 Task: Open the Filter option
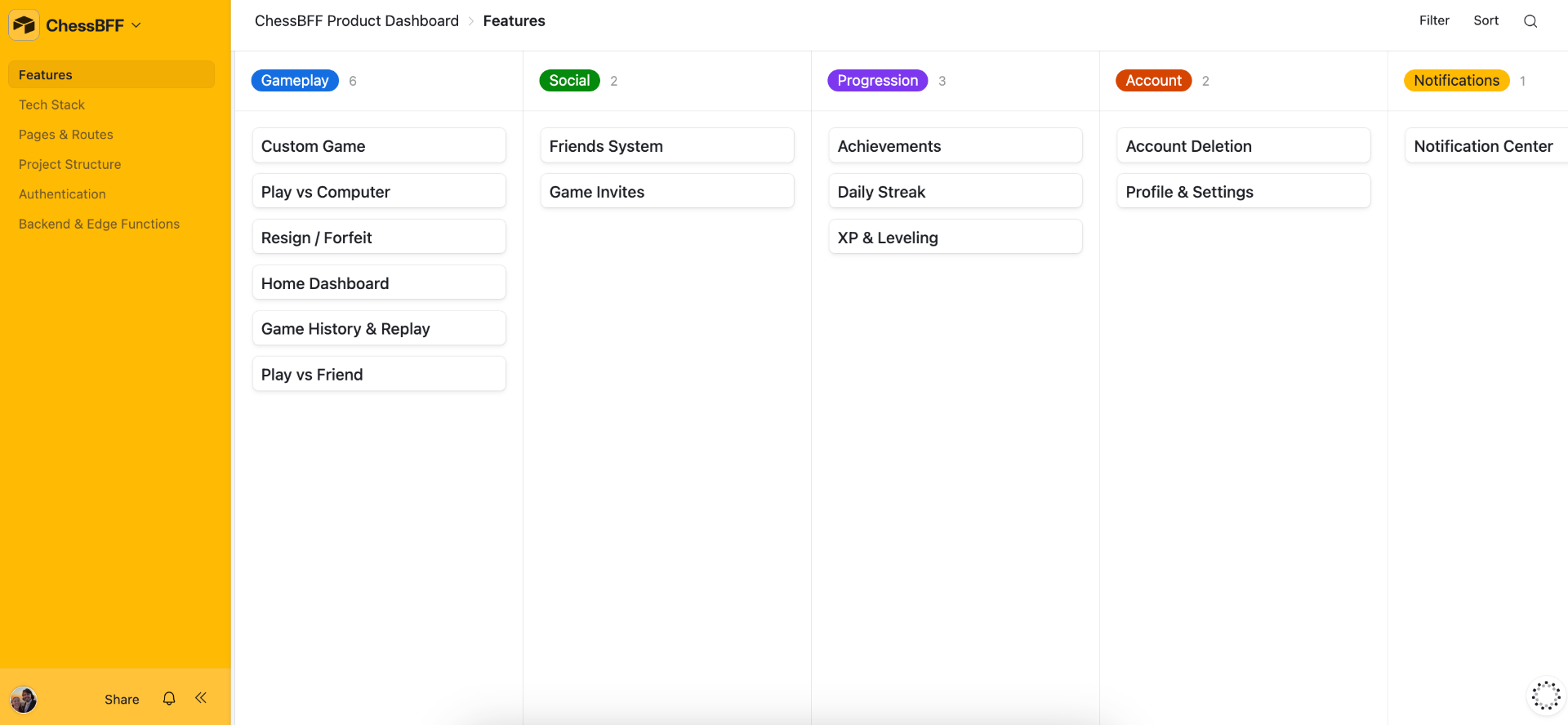1434,20
